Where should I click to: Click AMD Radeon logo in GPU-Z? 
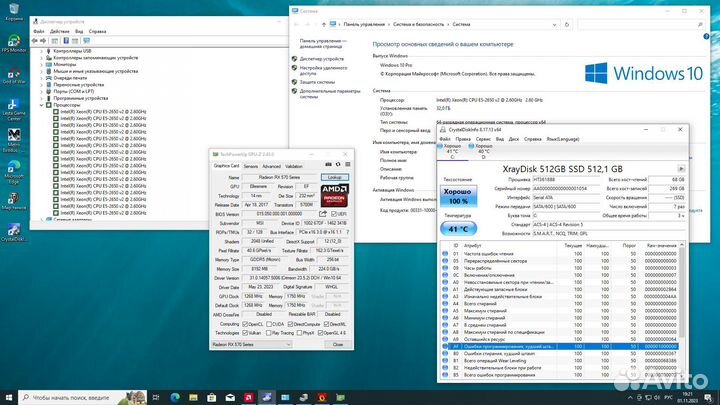(334, 196)
